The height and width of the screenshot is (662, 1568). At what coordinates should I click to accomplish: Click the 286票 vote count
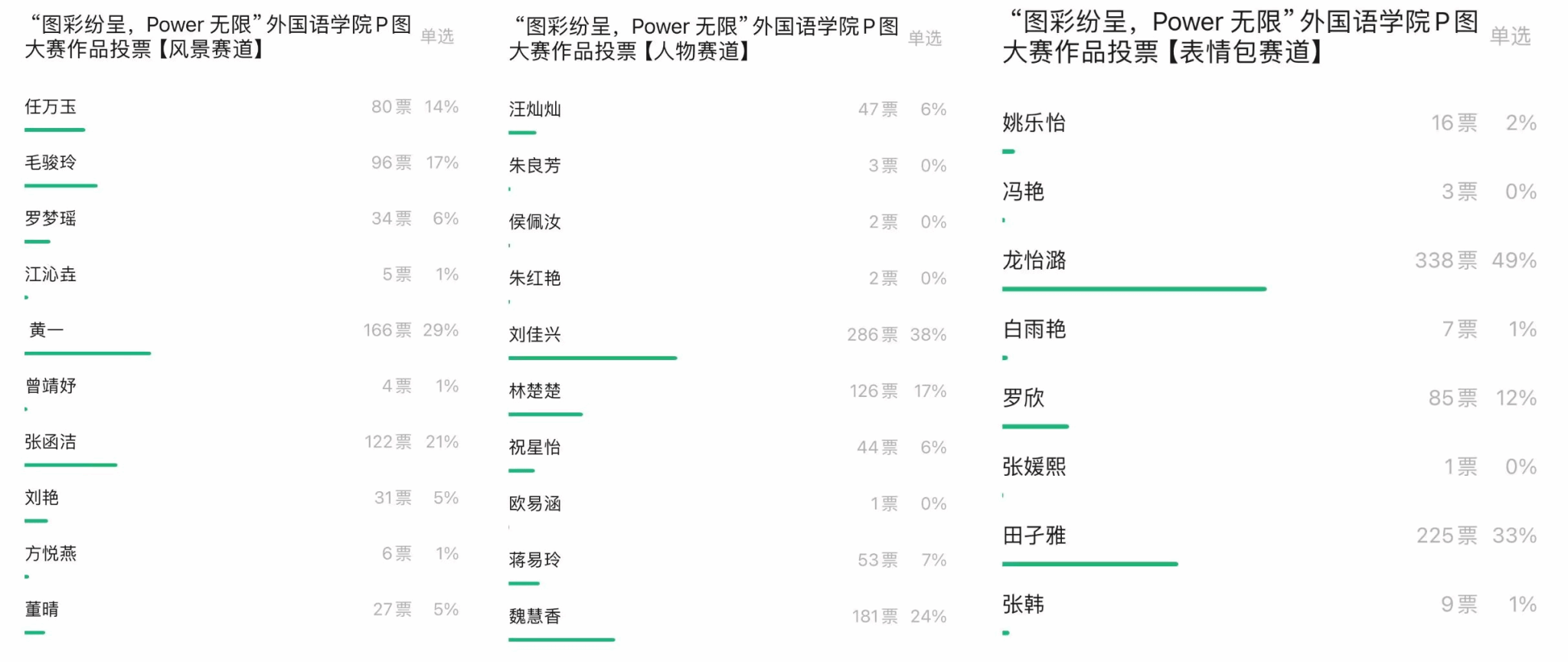pos(872,335)
